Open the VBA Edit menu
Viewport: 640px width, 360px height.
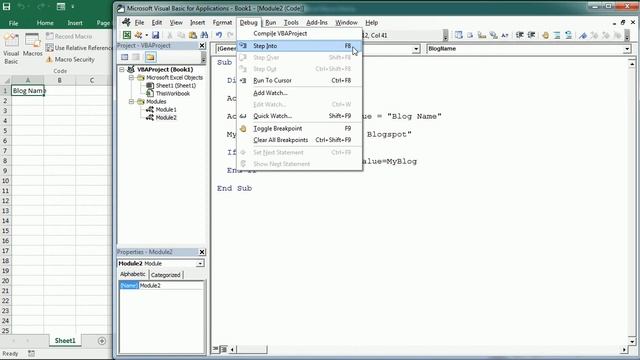[157, 23]
